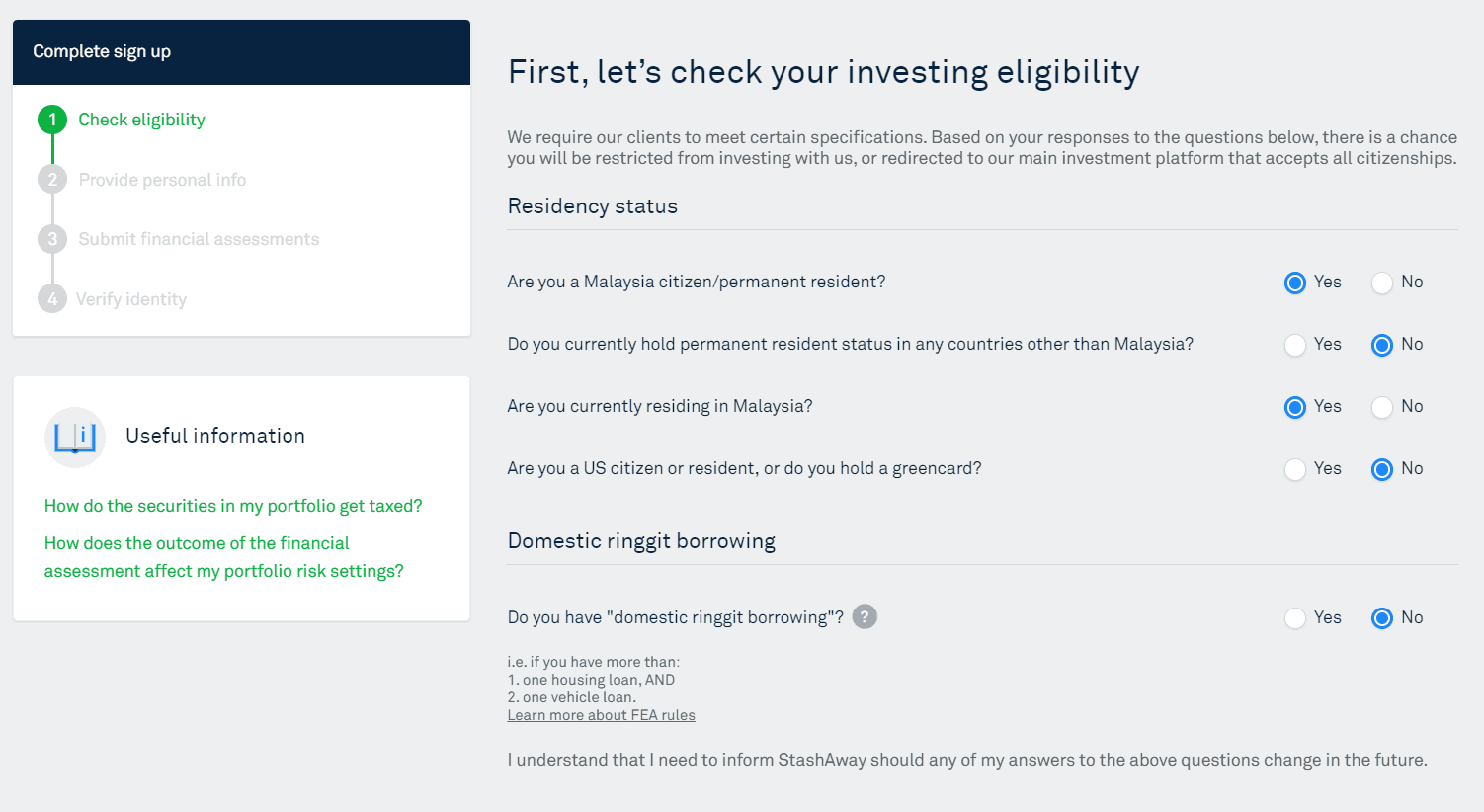Screen dimensions: 1484x812
Task: Choose Yes for domestic ringgit borrowing
Action: 1295,619
